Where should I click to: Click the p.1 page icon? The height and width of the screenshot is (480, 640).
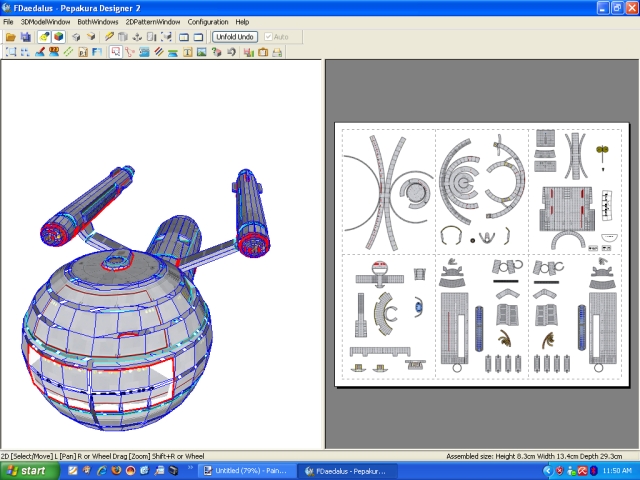tap(83, 52)
